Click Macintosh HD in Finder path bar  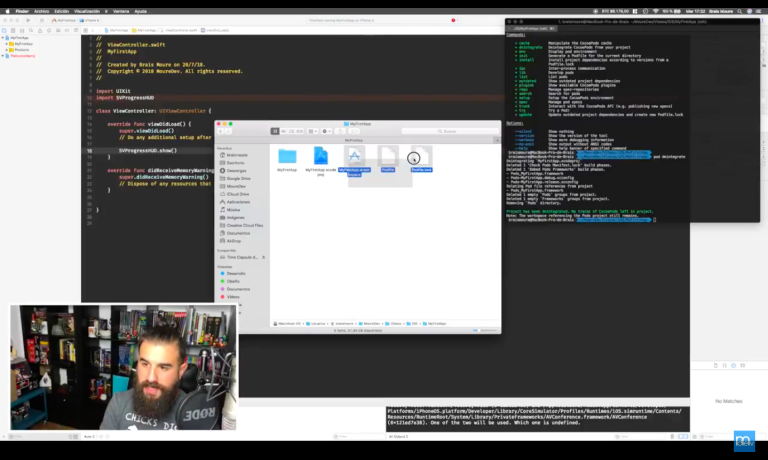coord(287,324)
